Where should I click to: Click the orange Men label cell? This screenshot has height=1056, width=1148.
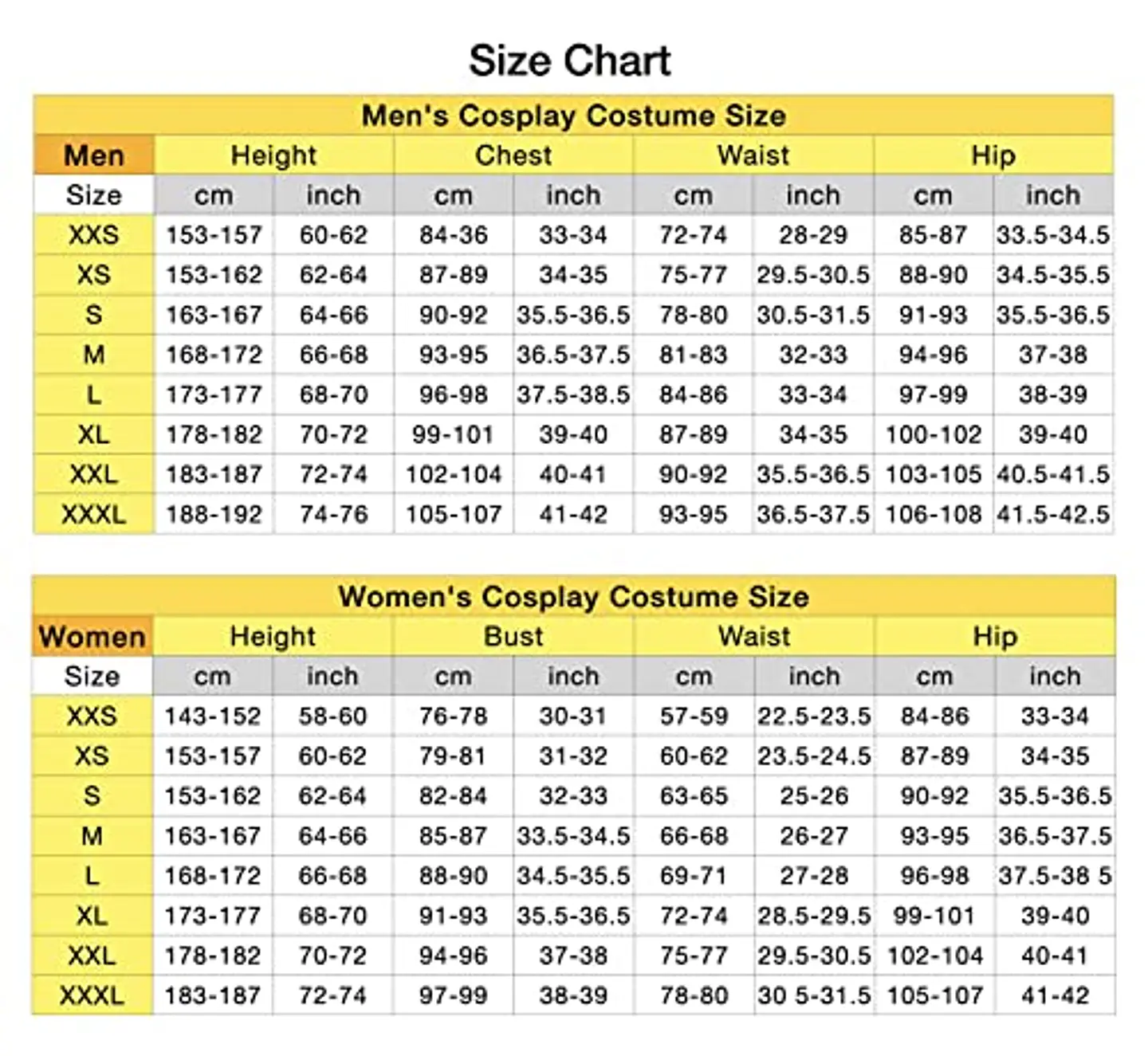94,155
